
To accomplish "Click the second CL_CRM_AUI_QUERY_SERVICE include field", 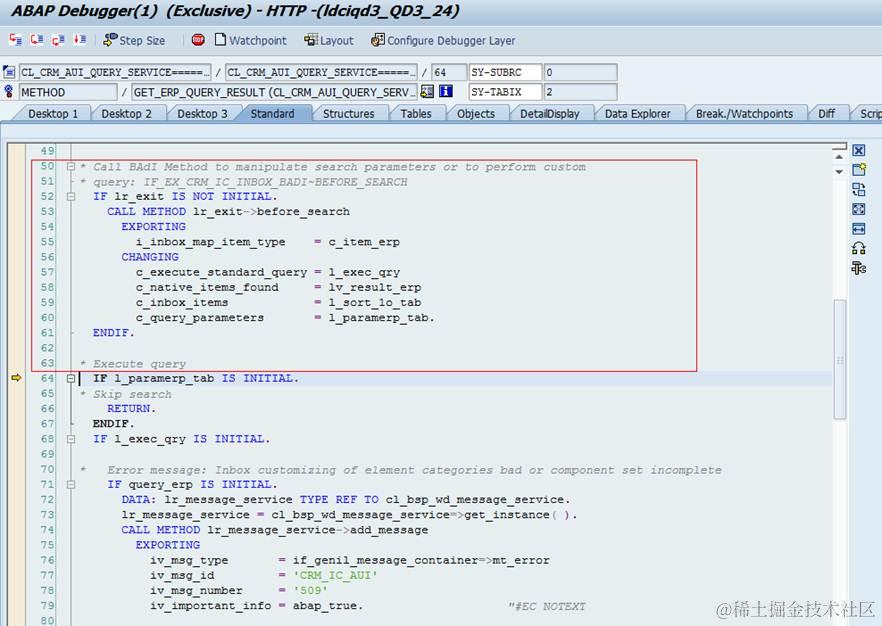I will point(321,72).
